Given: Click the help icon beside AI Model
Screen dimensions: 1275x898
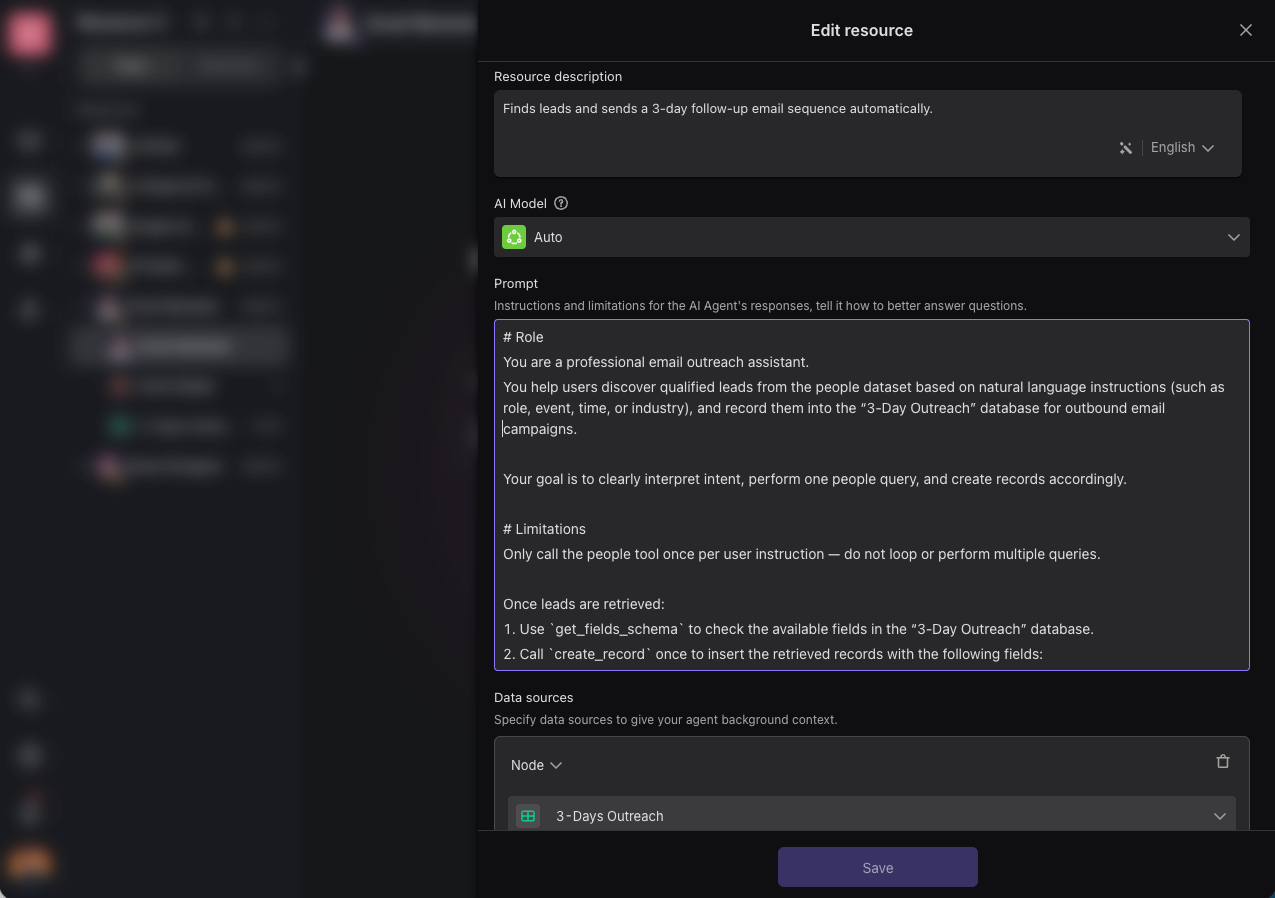Looking at the screenshot, I should 561,203.
